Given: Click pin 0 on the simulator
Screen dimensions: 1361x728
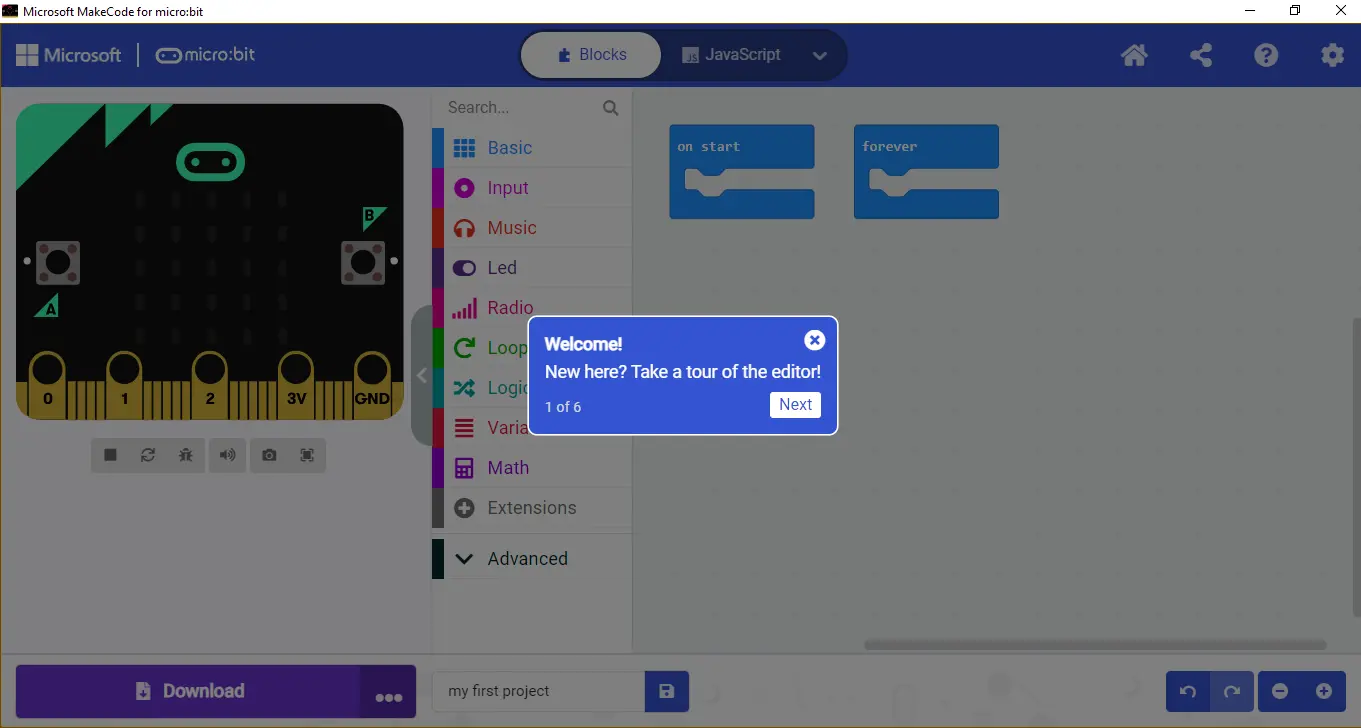Looking at the screenshot, I should click(47, 385).
